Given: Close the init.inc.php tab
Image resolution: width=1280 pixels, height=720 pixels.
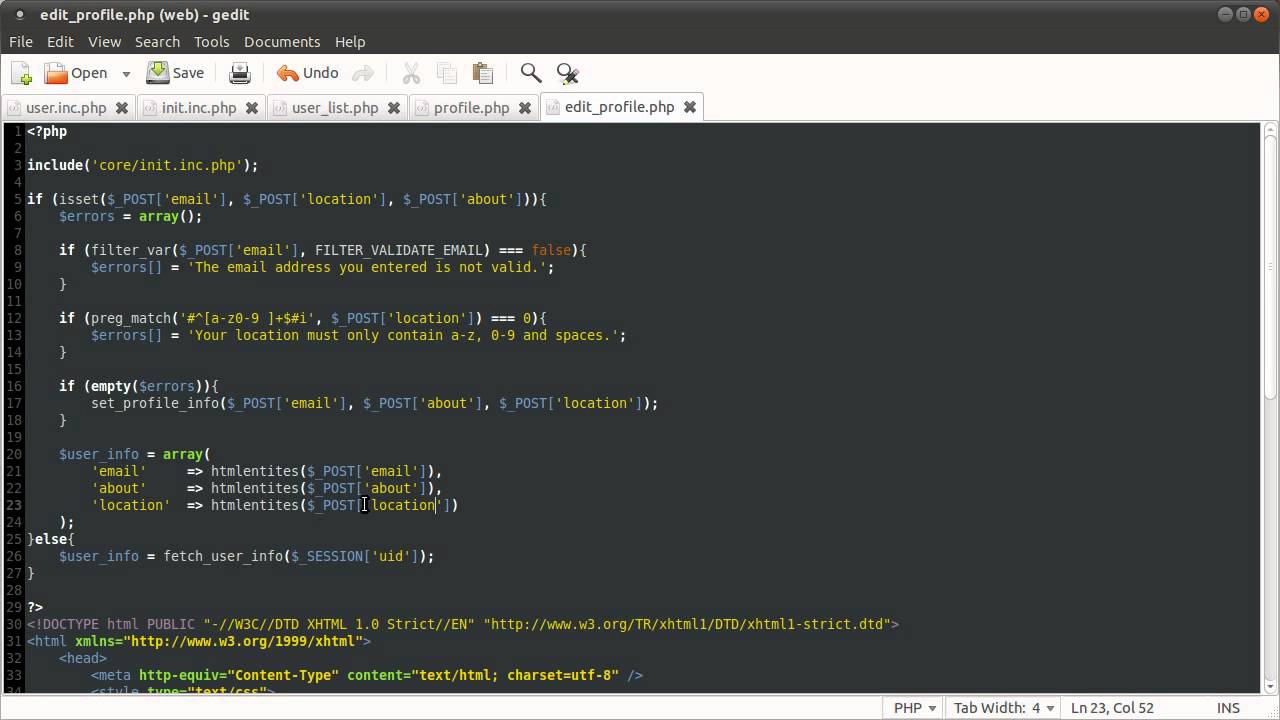Looking at the screenshot, I should [x=252, y=108].
